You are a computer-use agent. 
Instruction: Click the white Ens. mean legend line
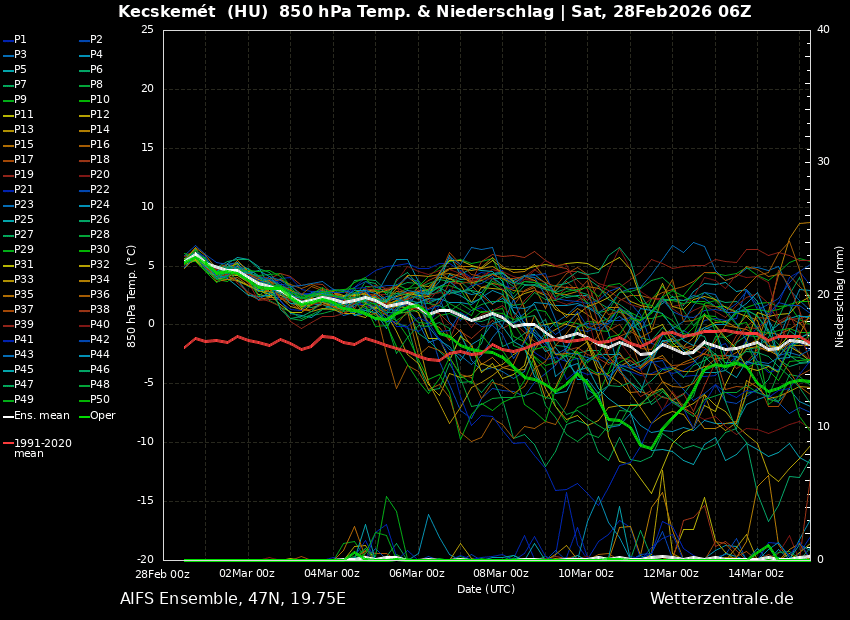[x=8, y=416]
